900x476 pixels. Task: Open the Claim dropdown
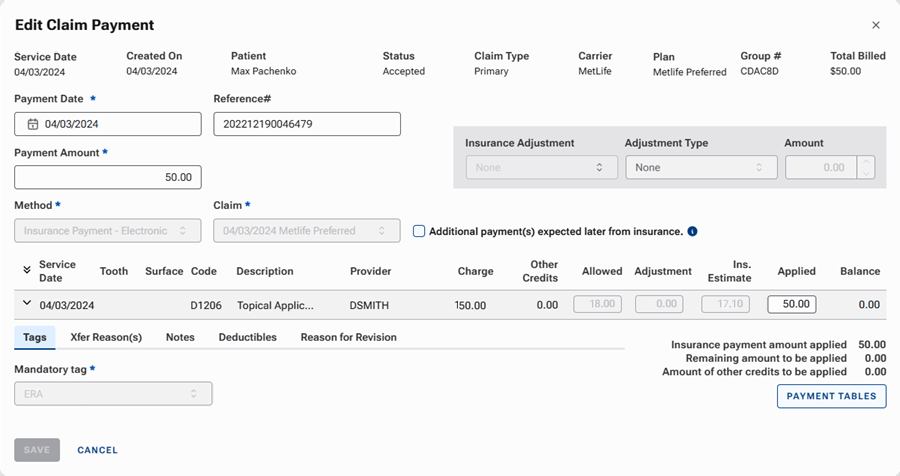307,231
